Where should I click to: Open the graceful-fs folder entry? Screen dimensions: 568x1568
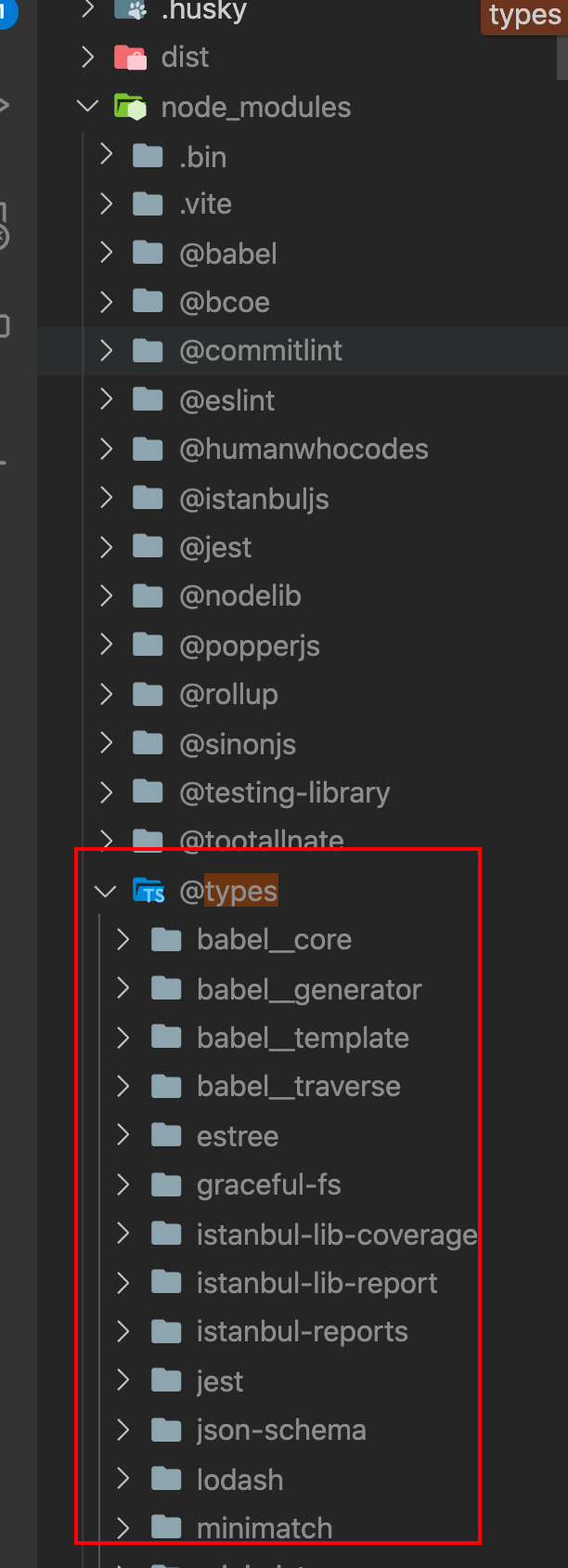click(x=268, y=1184)
